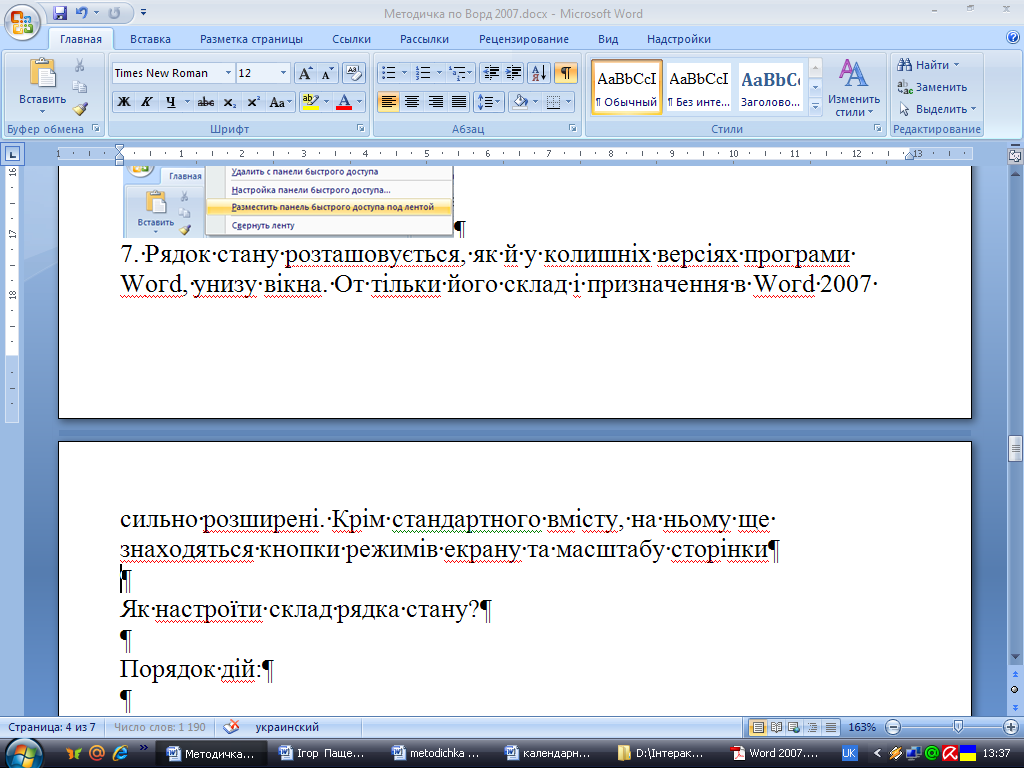Open the font size 12 dropdown

point(283,72)
